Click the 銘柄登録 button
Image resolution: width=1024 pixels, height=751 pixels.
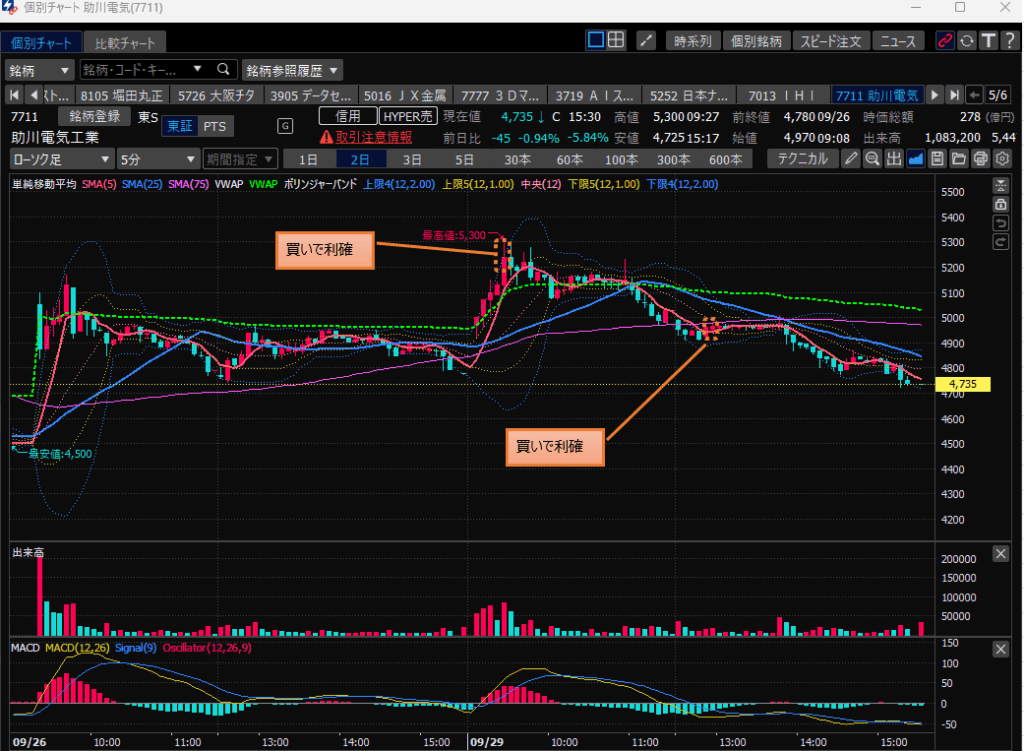pyautogui.click(x=94, y=117)
